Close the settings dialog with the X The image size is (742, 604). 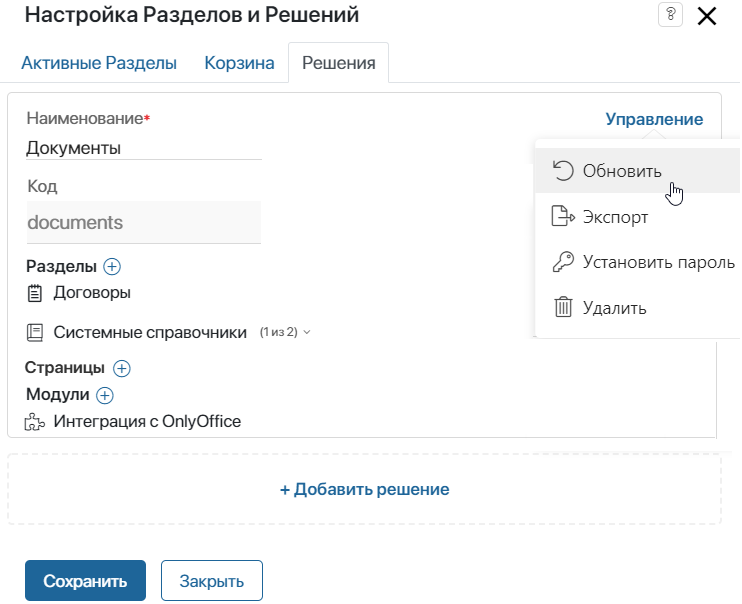[x=707, y=16]
